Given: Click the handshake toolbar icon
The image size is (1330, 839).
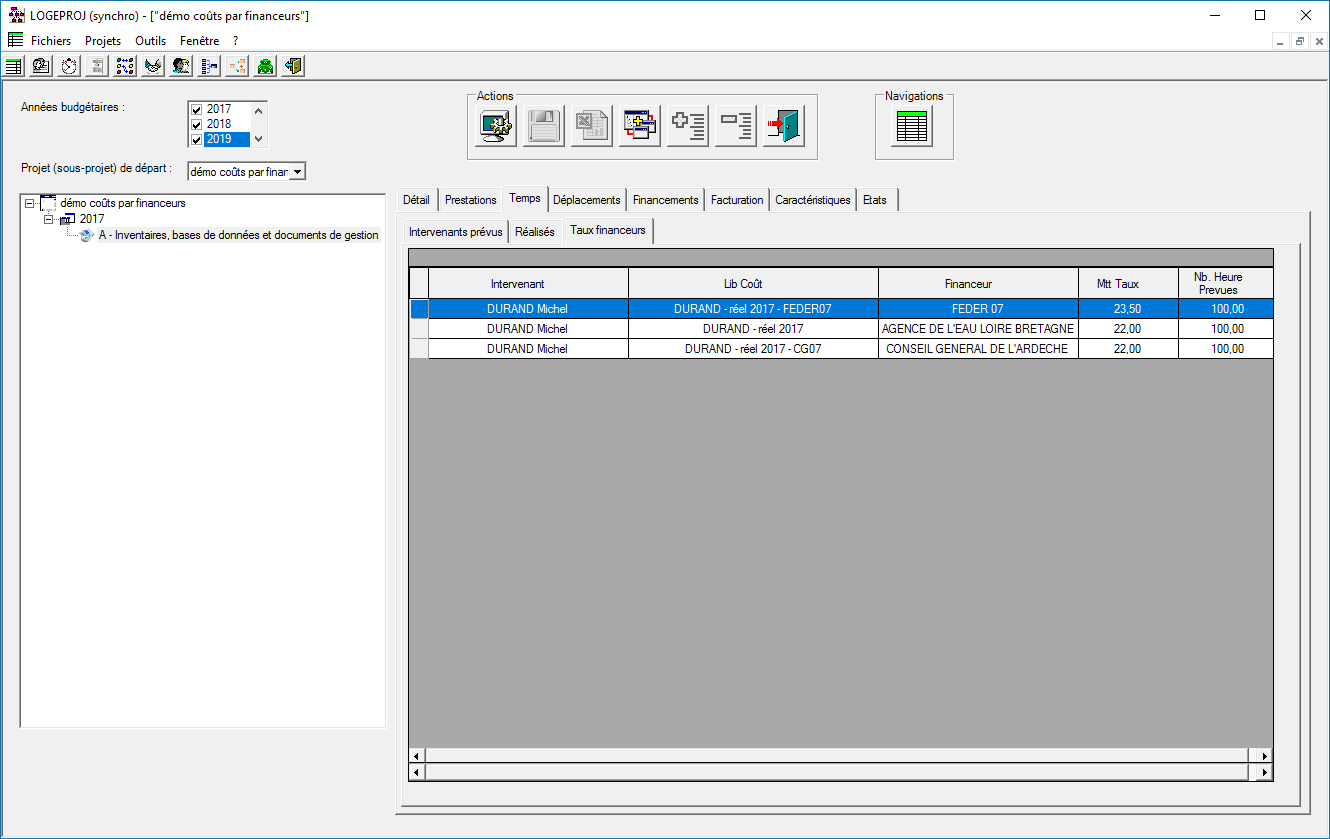Looking at the screenshot, I should click(x=153, y=67).
